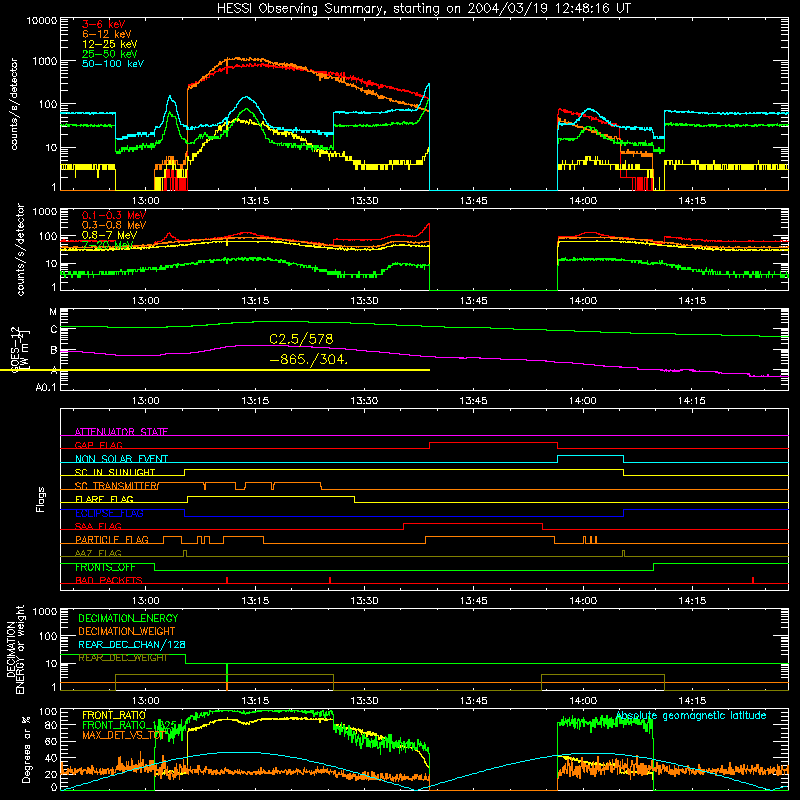Click '13:15' label under MeV count panel
800x800 pixels.
coord(255,301)
